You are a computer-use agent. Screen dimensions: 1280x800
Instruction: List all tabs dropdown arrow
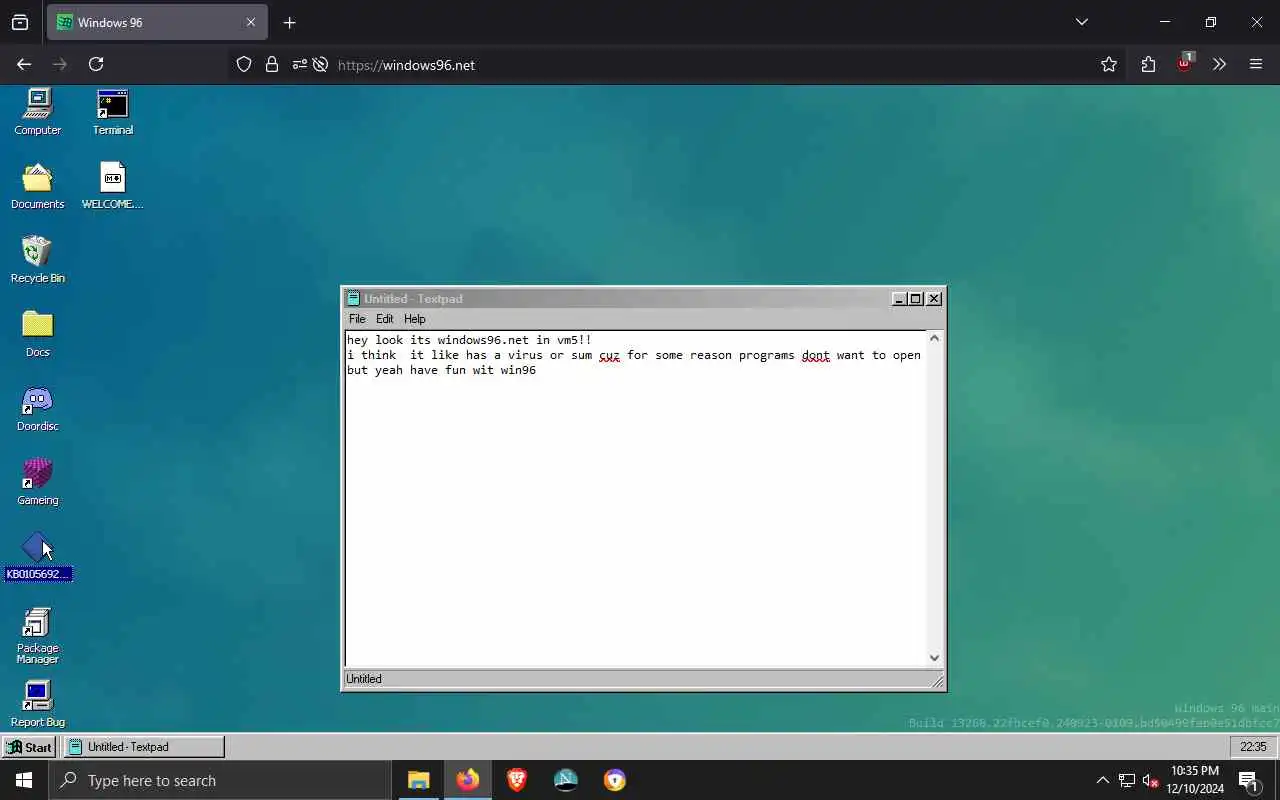(x=1082, y=22)
